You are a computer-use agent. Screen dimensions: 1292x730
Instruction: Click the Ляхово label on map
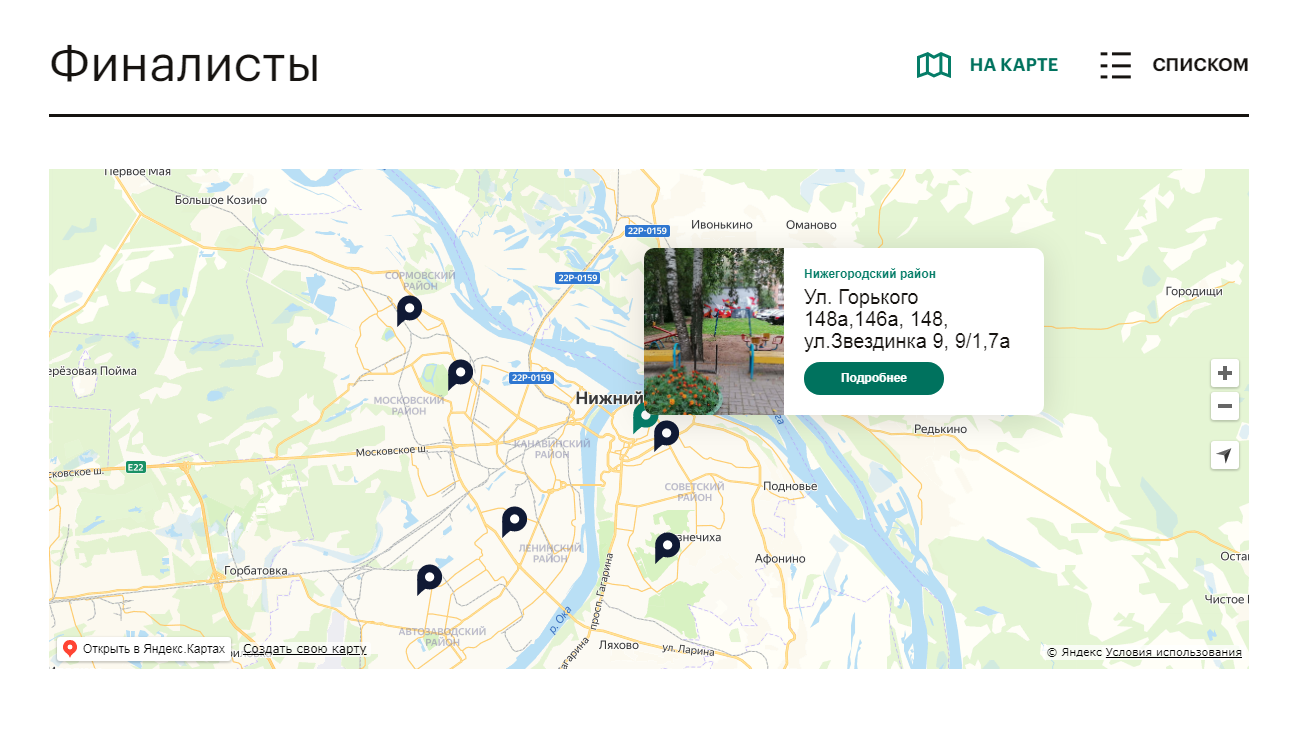click(618, 645)
